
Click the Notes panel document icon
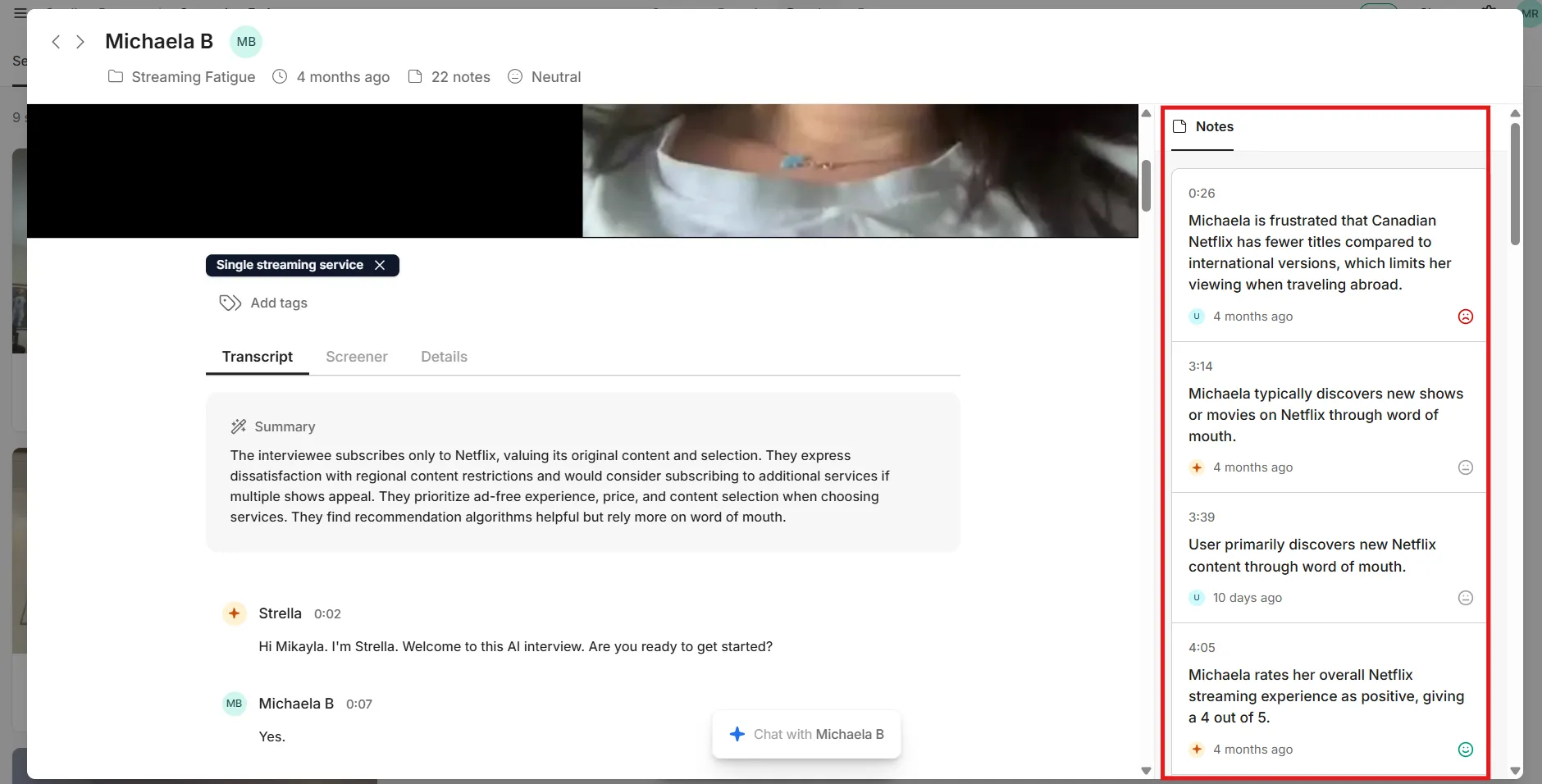pyautogui.click(x=1179, y=126)
